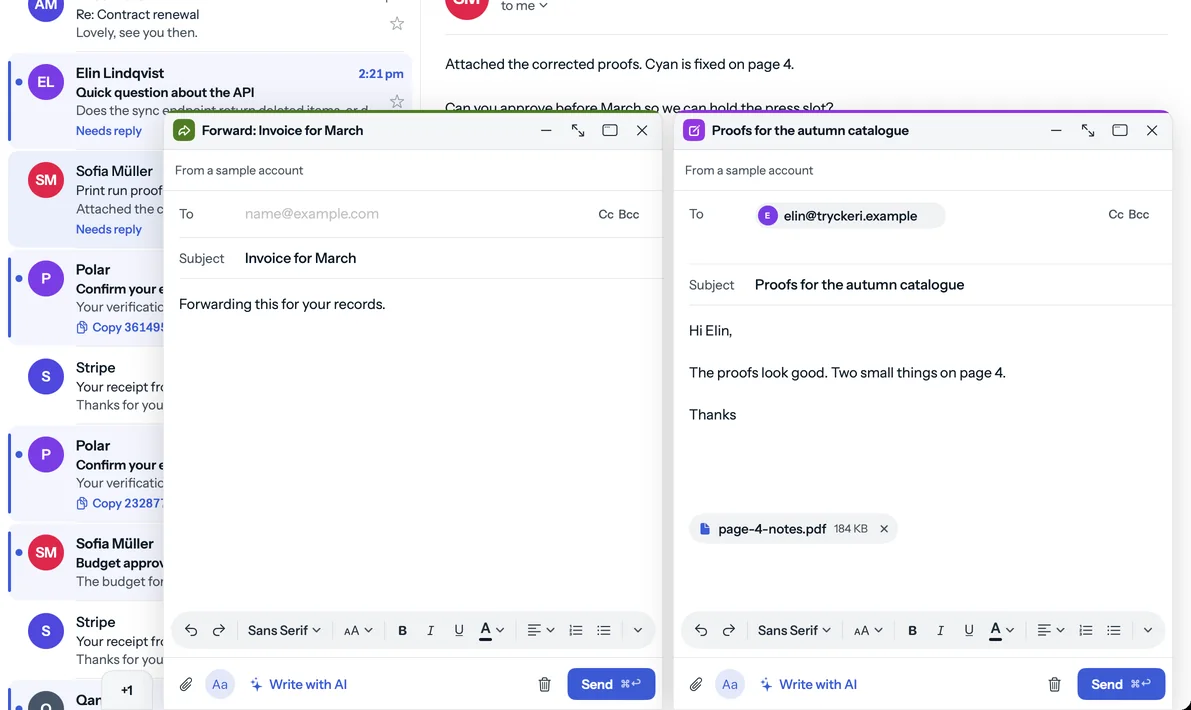Toggle bold in Proofs for the autumn catalogue composer
The image size is (1191, 710).
tap(912, 630)
